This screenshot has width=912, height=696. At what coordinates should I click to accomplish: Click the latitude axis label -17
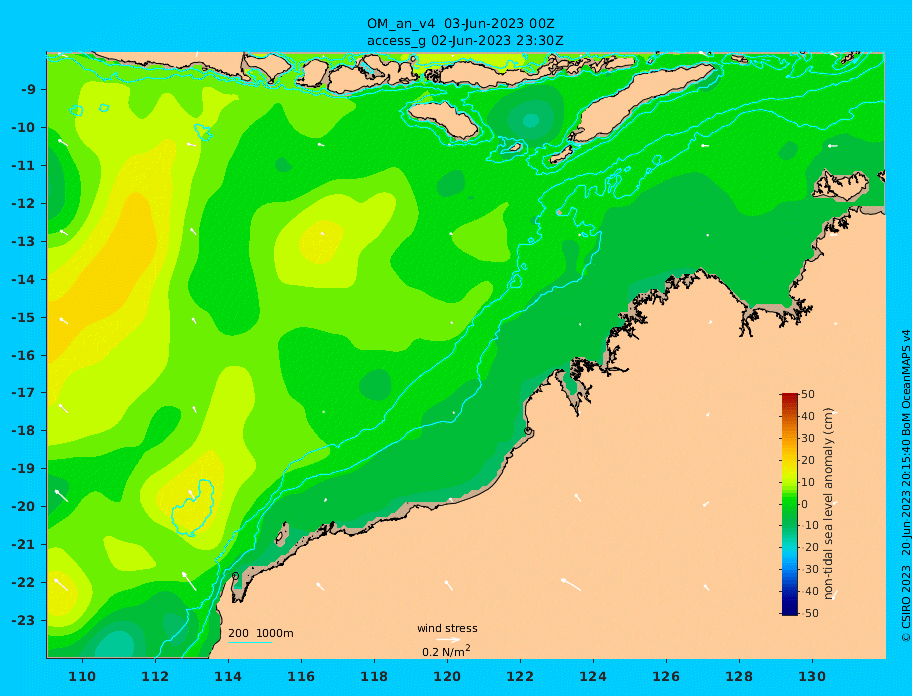pos(23,392)
